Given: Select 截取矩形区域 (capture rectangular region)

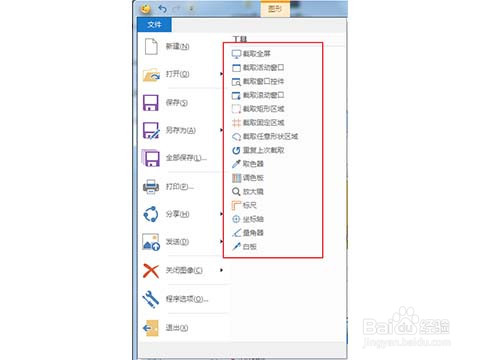Looking at the screenshot, I should [x=258, y=109].
